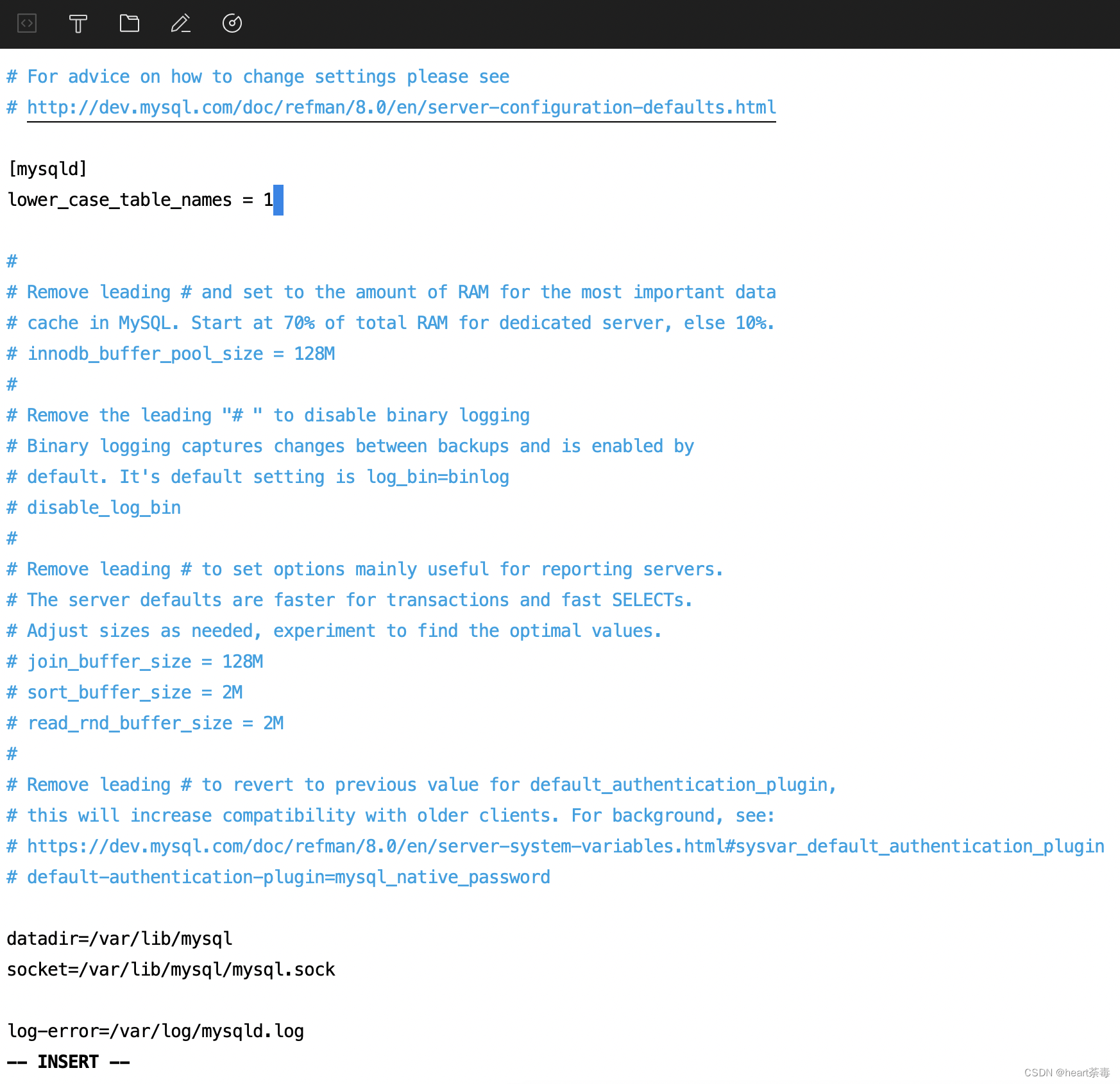The height and width of the screenshot is (1084, 1120).
Task: Click the 'Binary logging captures changes' comment
Action: pyautogui.click(x=350, y=446)
